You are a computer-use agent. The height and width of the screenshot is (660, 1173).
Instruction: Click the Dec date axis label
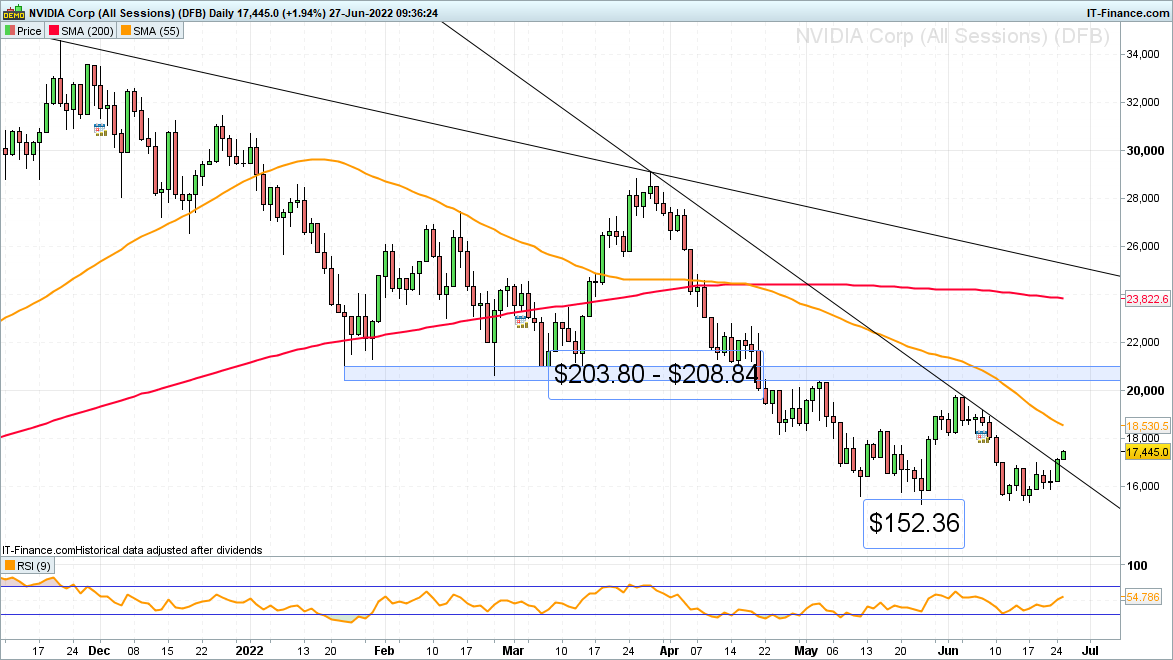[x=99, y=651]
